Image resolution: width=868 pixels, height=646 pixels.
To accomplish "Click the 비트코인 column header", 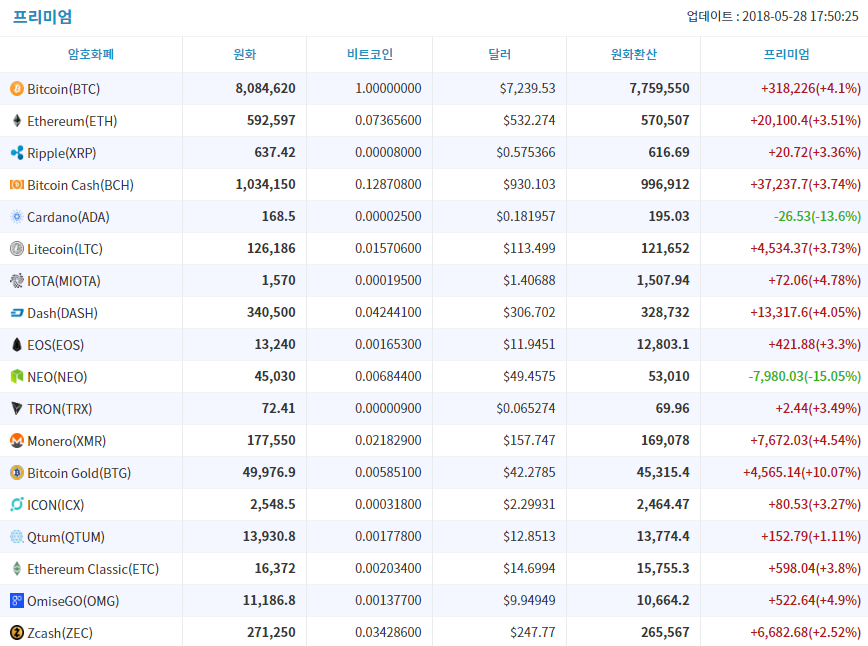I will [370, 54].
